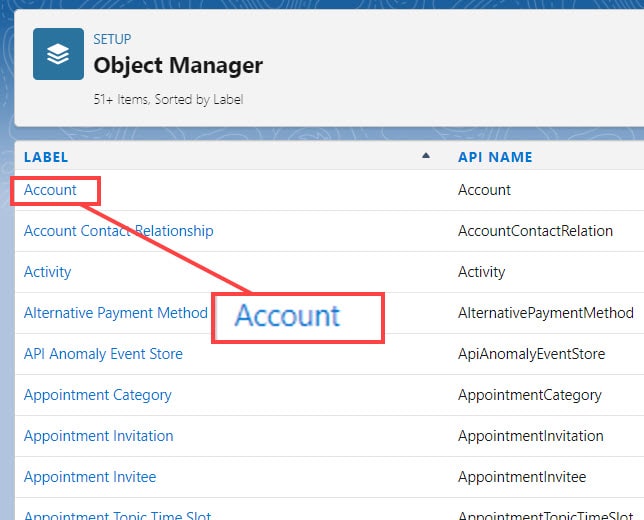Open Appointment Invitee object
This screenshot has width=644, height=520.
[90, 477]
